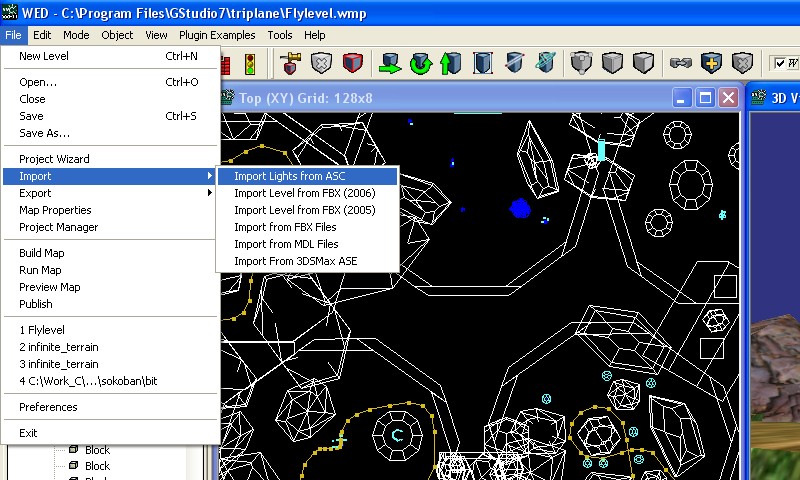Image resolution: width=800 pixels, height=480 pixels.
Task: Click the cyan rectangle marker in Top view
Action: pyautogui.click(x=601, y=149)
